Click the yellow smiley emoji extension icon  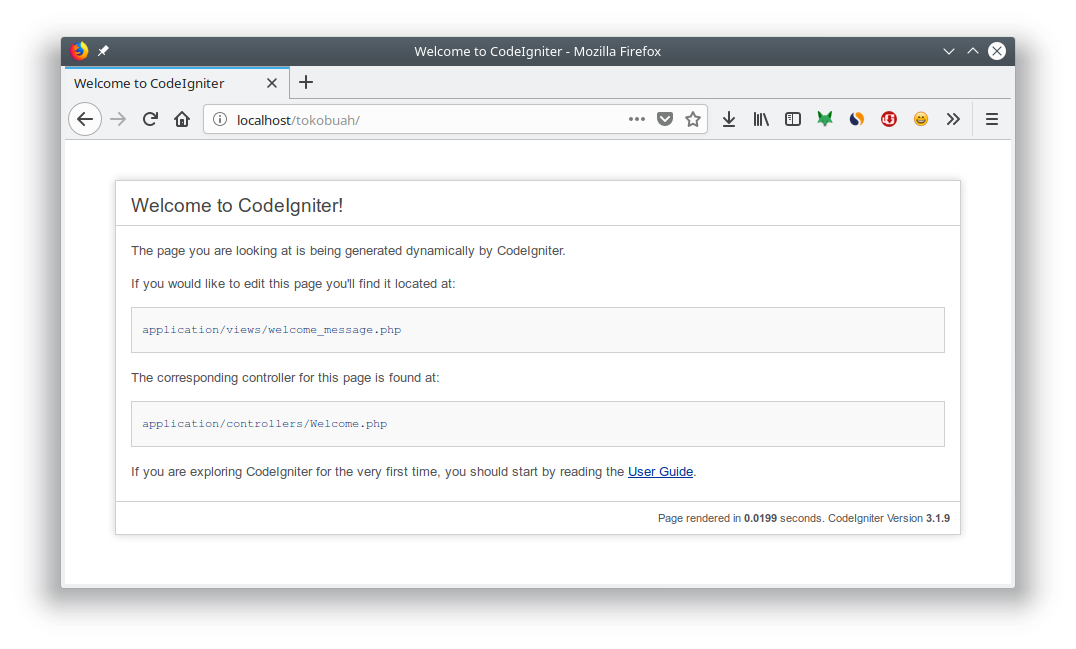921,119
